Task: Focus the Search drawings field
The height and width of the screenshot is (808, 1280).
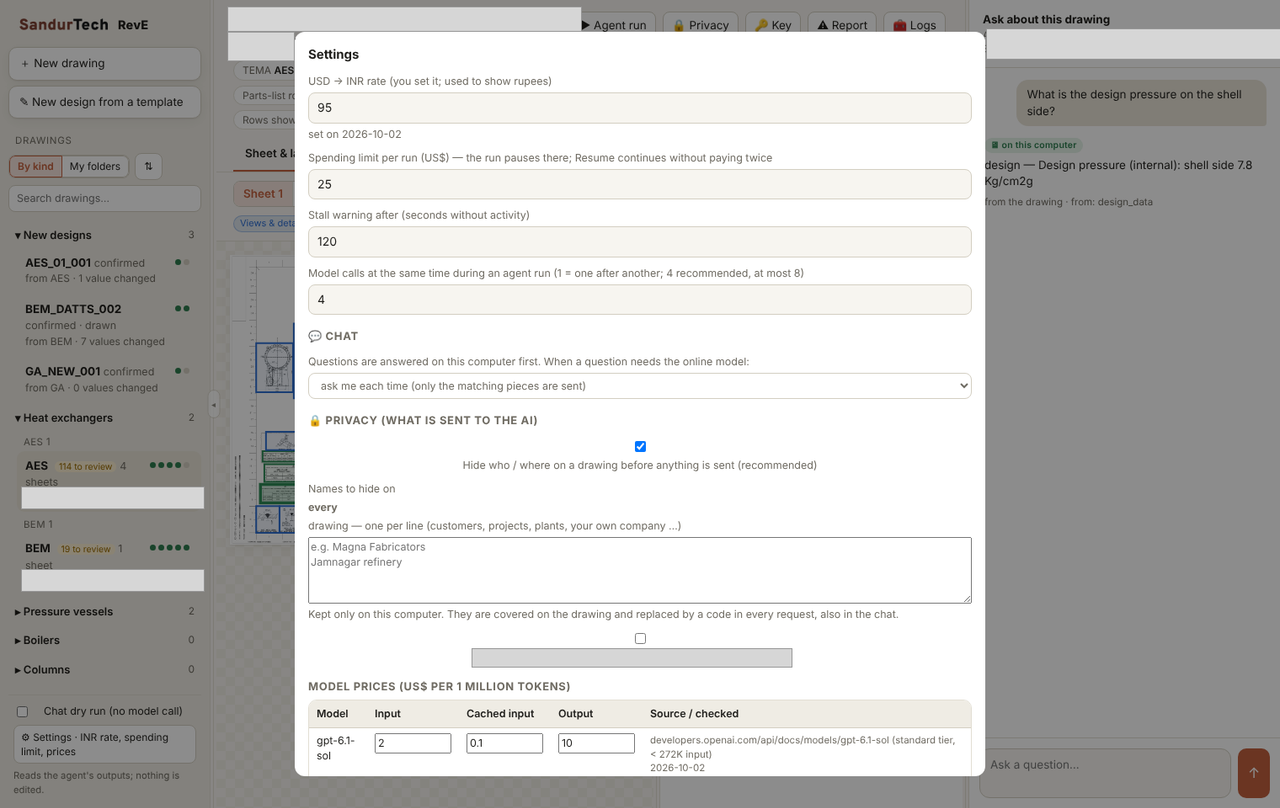Action: tap(105, 198)
